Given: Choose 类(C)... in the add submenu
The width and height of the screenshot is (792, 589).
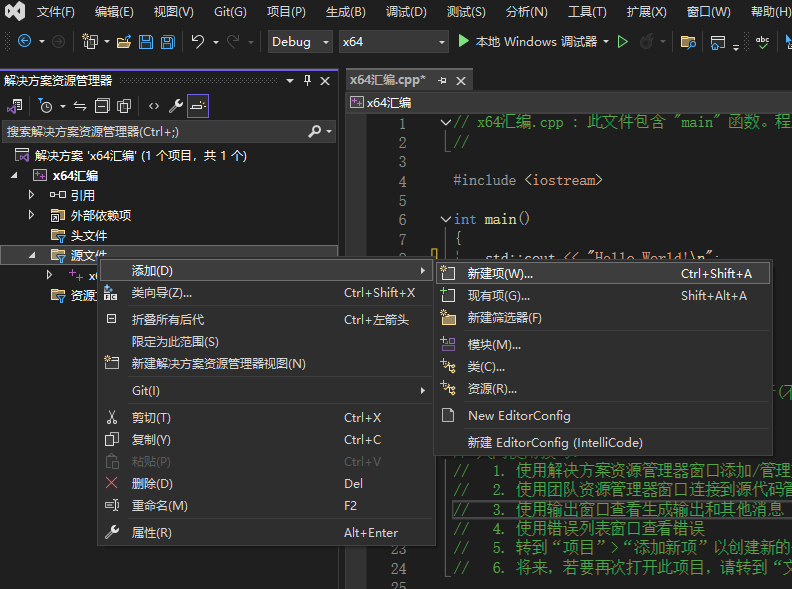Looking at the screenshot, I should point(603,367).
